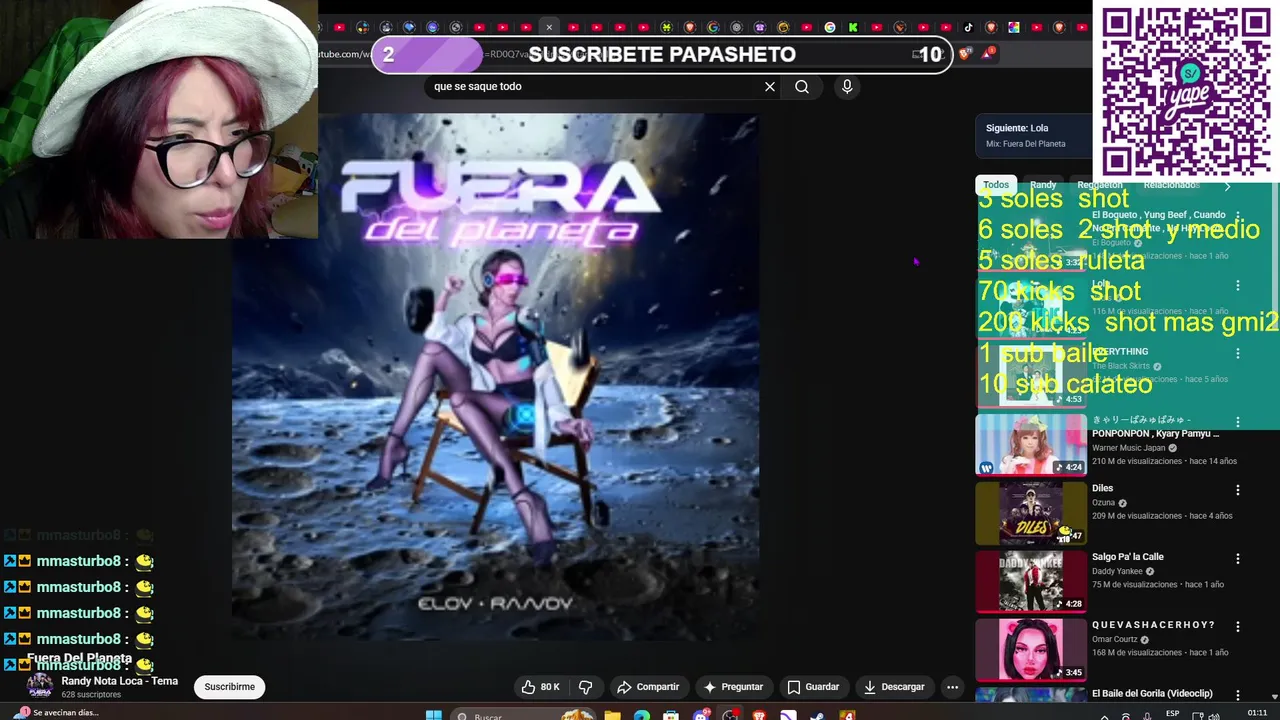Open the PONPONPON video thumbnail
Image resolution: width=1280 pixels, height=720 pixels.
[1031, 445]
